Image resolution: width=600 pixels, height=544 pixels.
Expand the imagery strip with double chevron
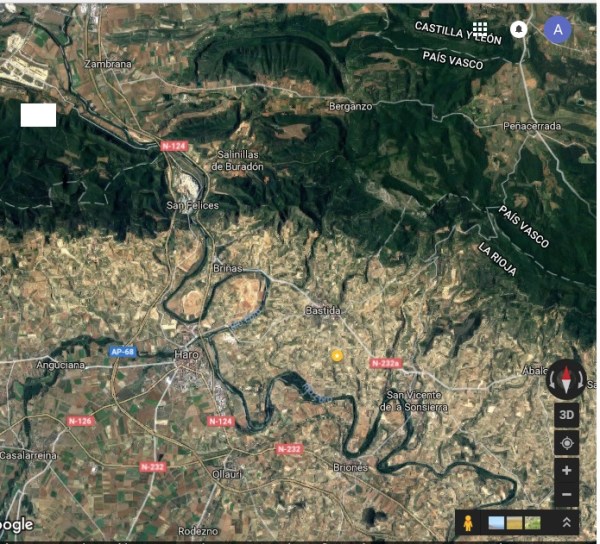click(x=566, y=522)
